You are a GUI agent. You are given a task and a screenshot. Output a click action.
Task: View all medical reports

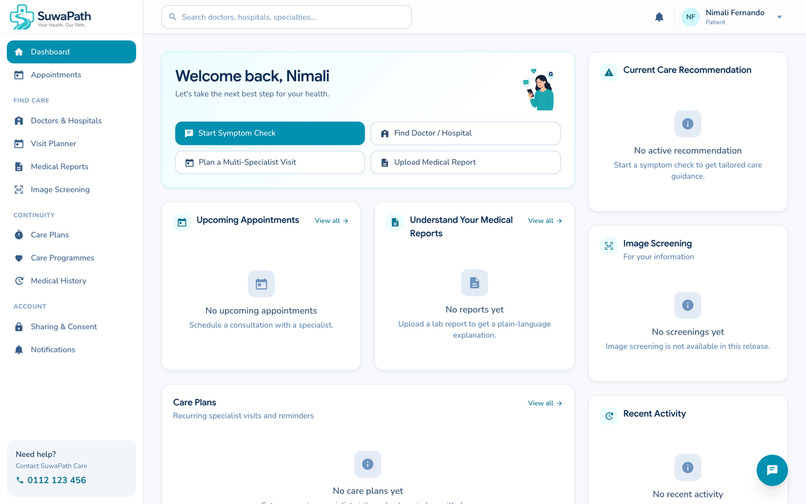point(545,221)
